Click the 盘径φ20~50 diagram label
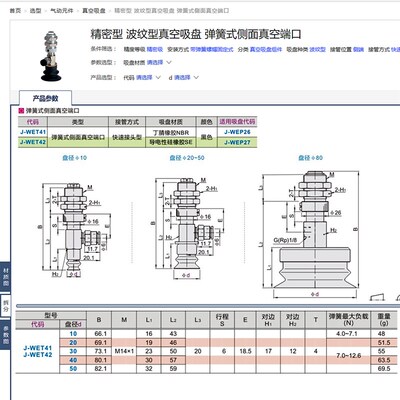 (x=187, y=158)
